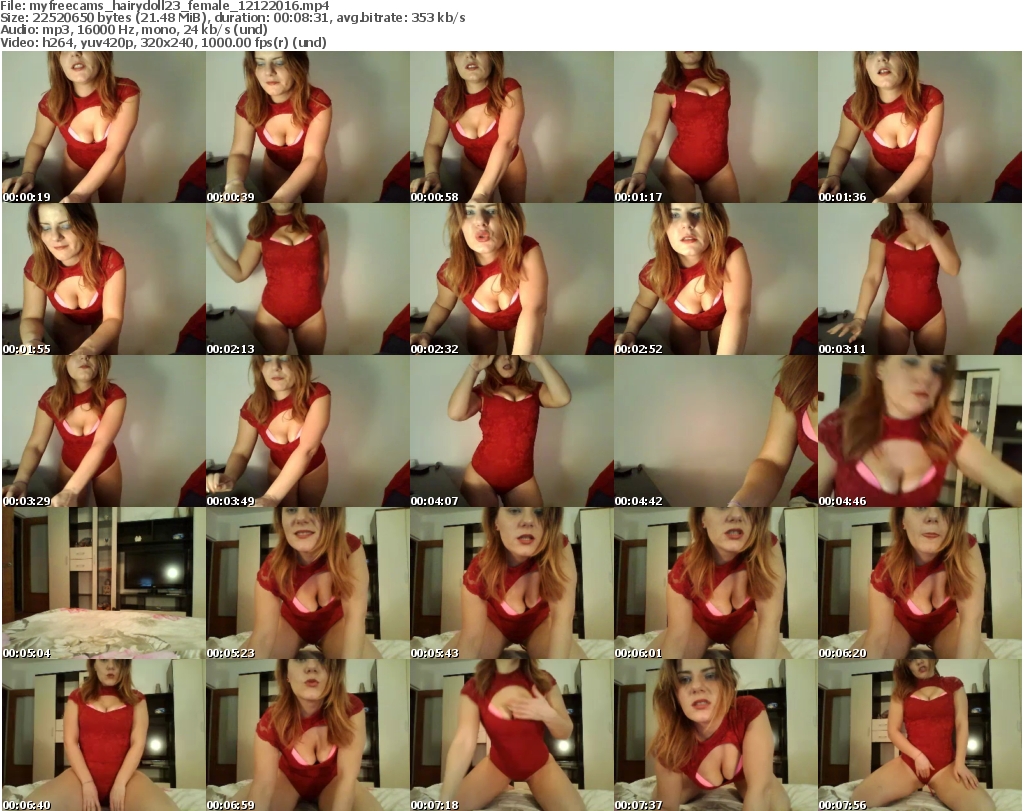Select the thumbnail timestamped 00:05:23
Viewport: 1024px width, 811px height.
click(308, 583)
